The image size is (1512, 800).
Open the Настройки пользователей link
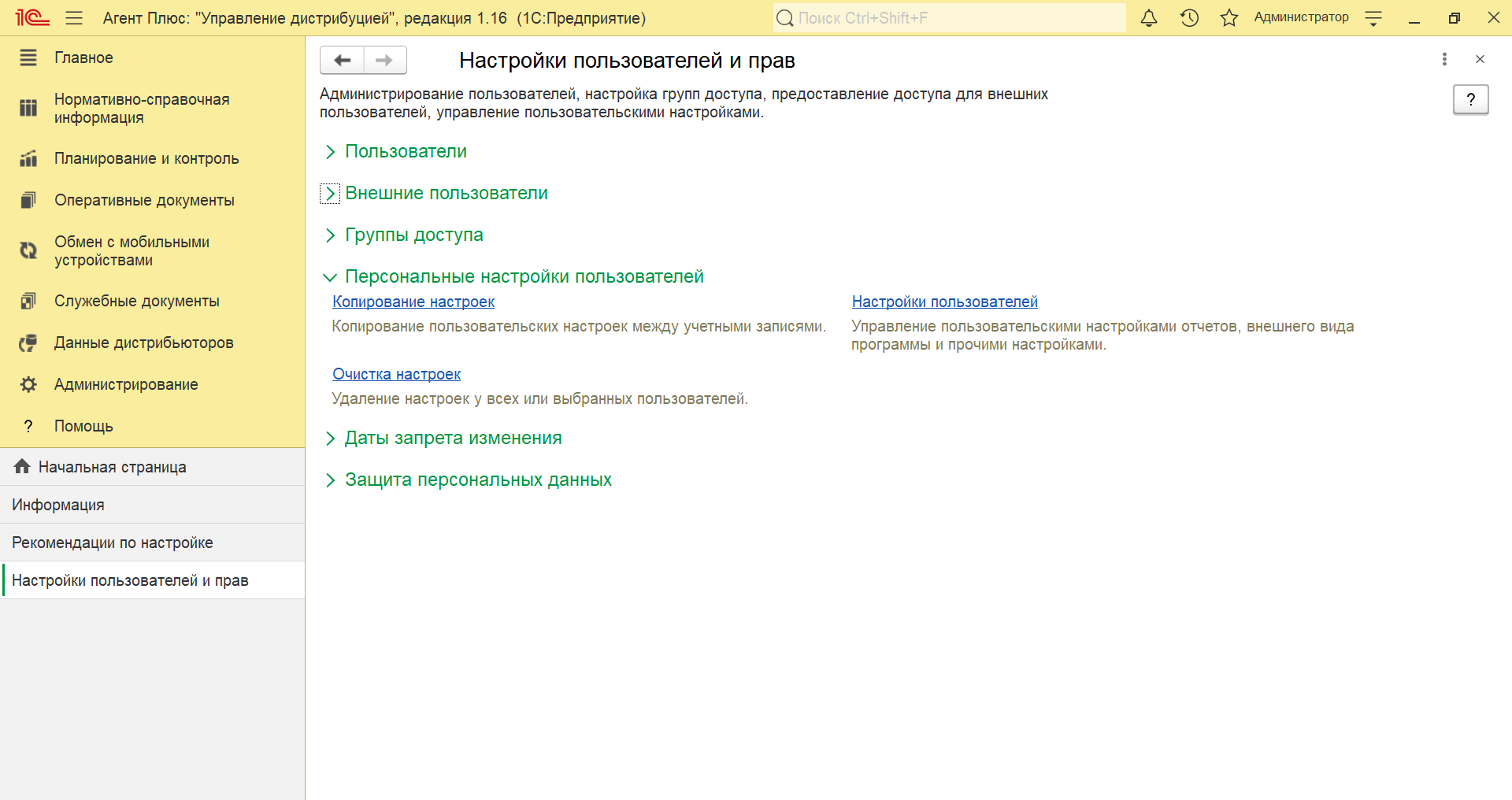click(x=944, y=302)
